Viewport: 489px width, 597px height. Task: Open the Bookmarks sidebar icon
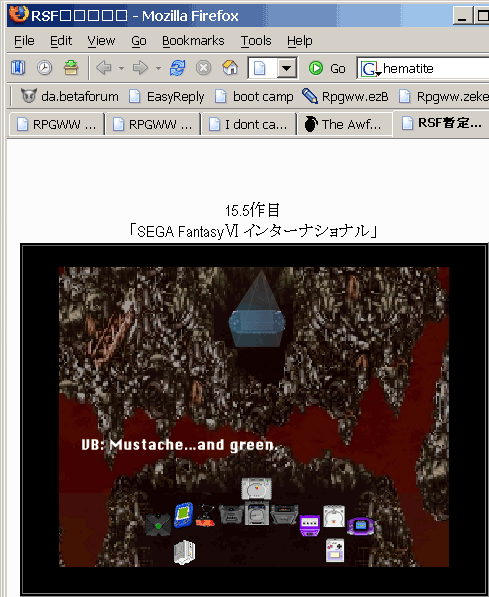[18, 68]
